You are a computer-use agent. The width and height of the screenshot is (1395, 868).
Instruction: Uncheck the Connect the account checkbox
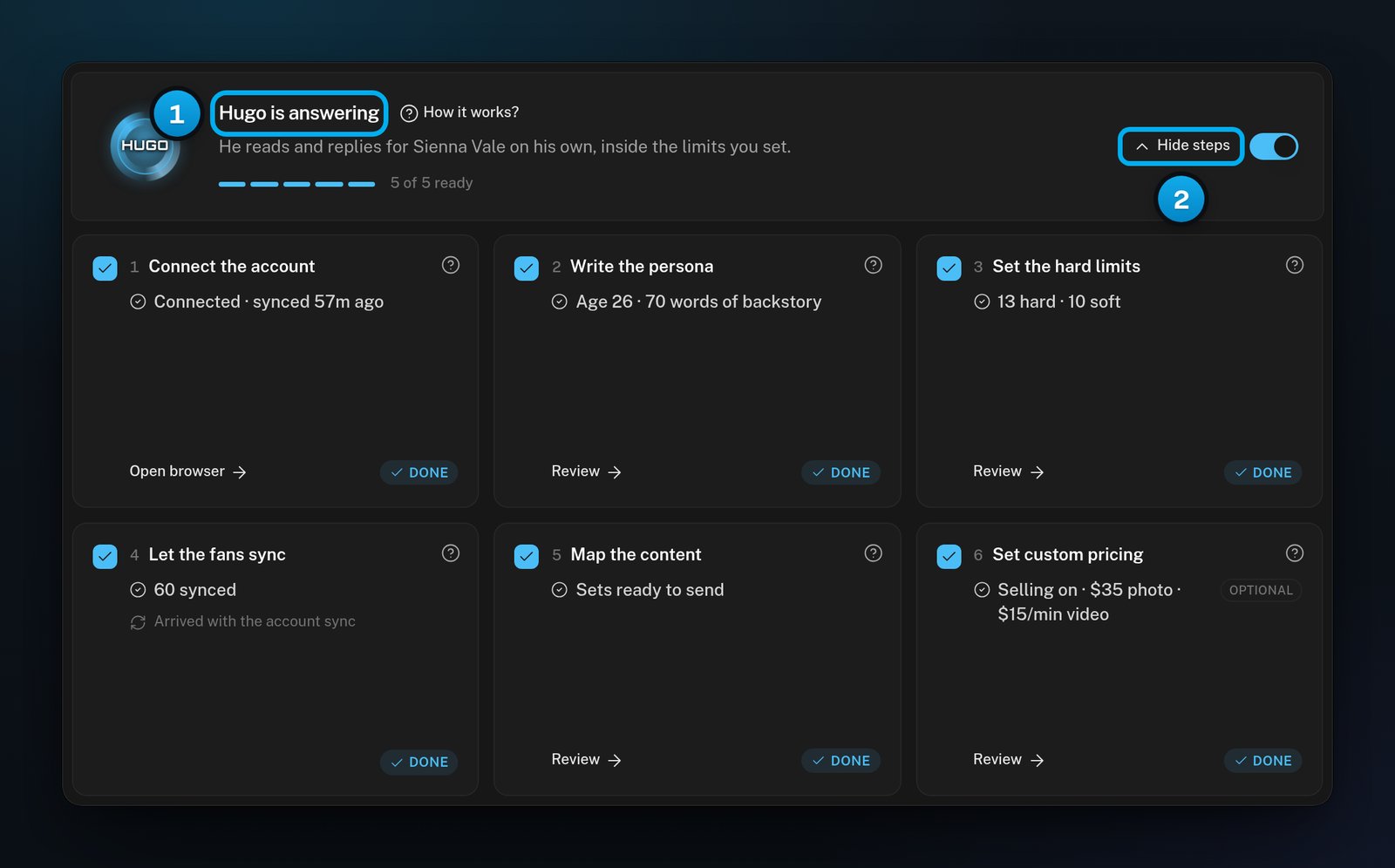[105, 268]
